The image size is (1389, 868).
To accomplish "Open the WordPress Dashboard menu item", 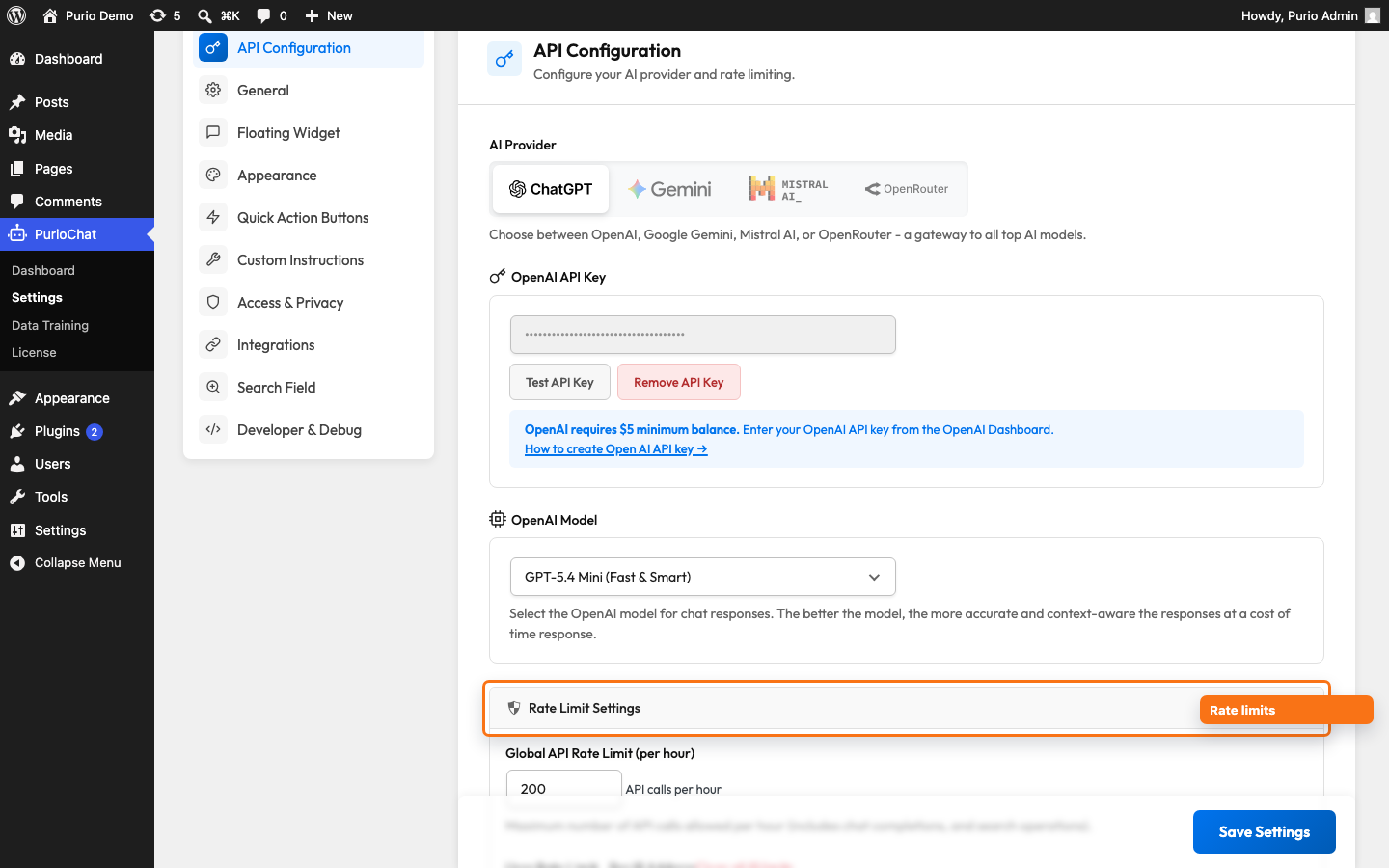I will [77, 59].
